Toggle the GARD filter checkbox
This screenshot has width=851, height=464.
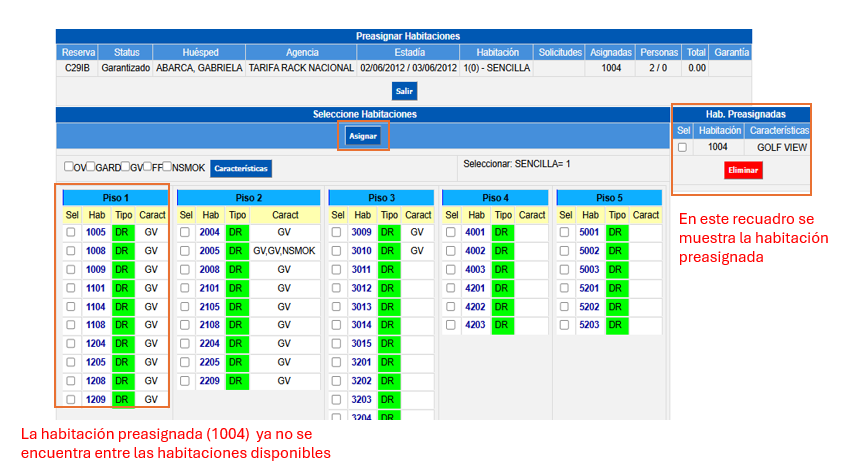pyautogui.click(x=91, y=167)
